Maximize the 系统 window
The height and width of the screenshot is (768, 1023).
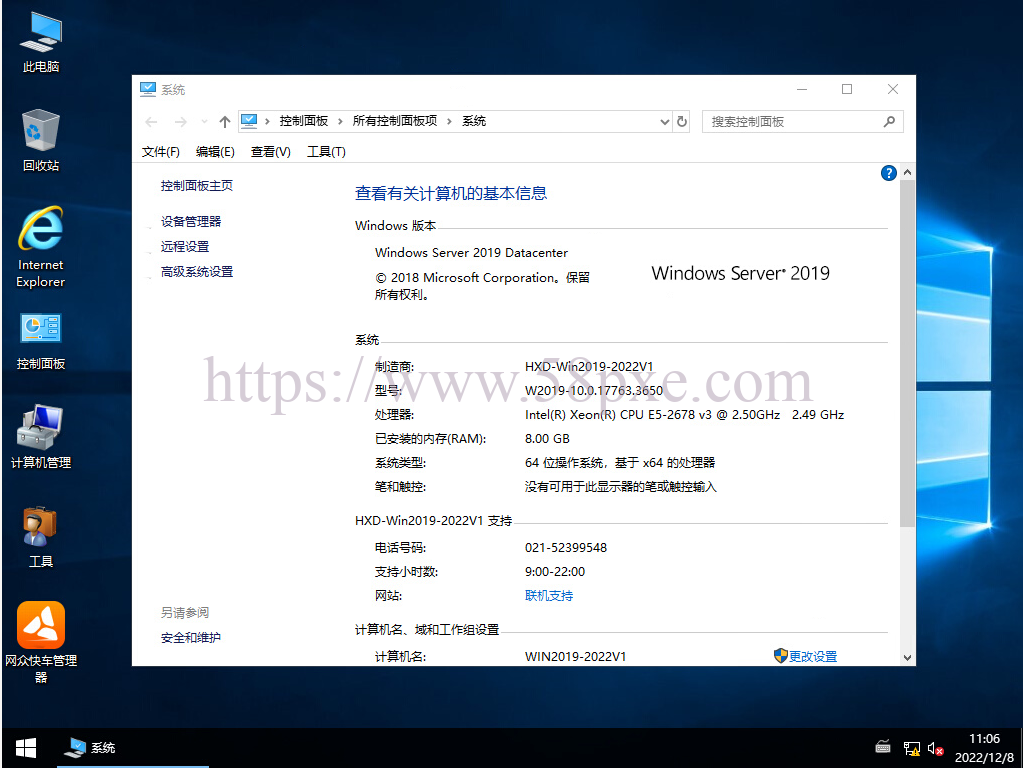(847, 89)
